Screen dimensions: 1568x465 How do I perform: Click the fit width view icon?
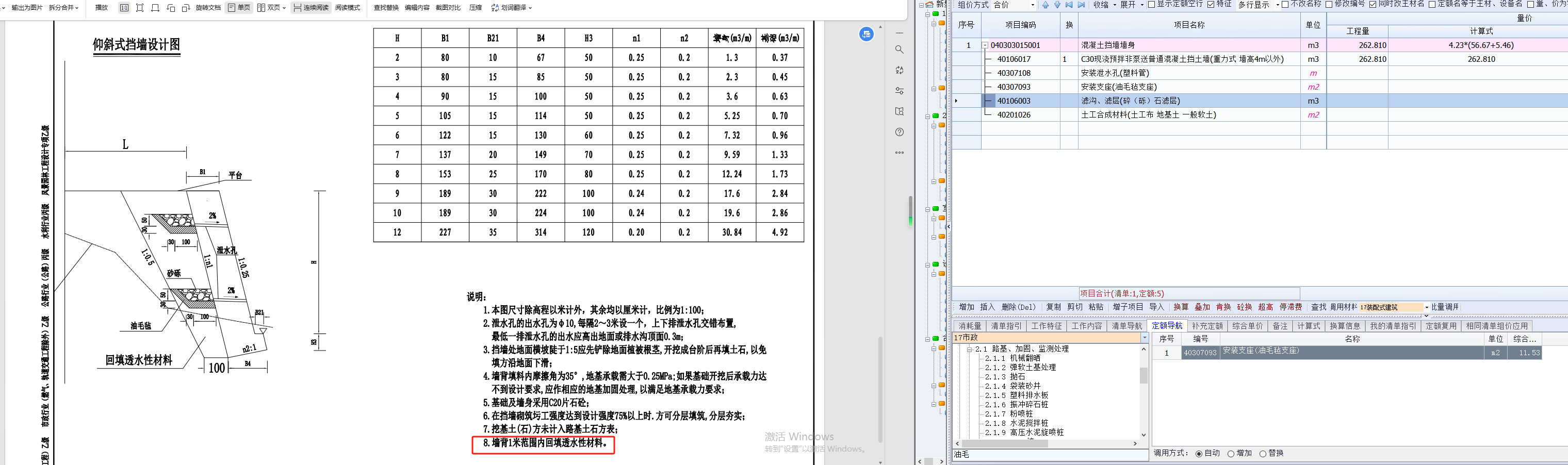click(x=155, y=8)
